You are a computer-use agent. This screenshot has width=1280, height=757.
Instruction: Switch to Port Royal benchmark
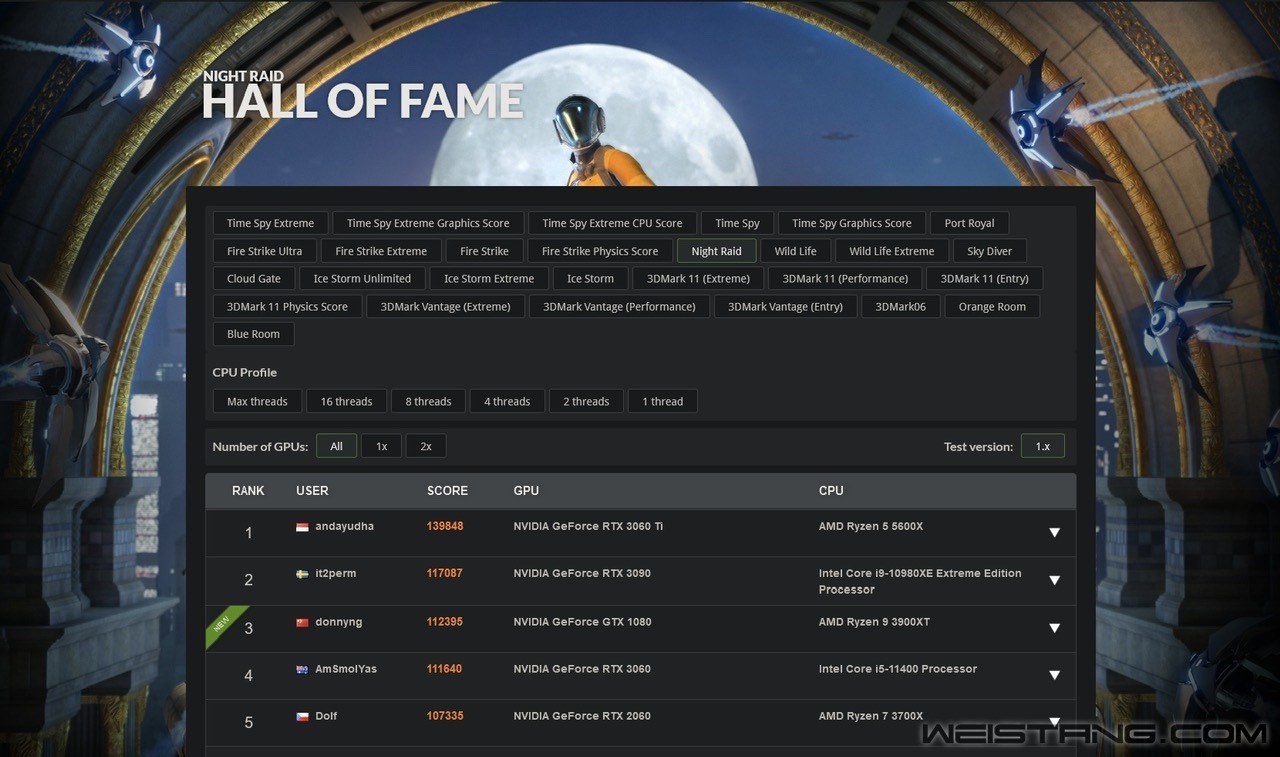(x=969, y=223)
